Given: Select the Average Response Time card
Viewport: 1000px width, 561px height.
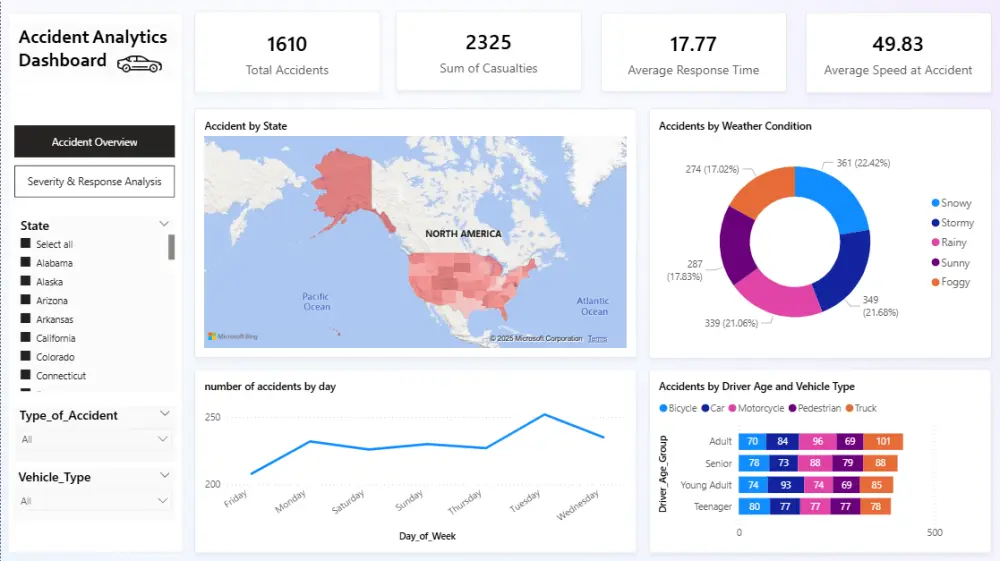Looking at the screenshot, I should (x=693, y=53).
